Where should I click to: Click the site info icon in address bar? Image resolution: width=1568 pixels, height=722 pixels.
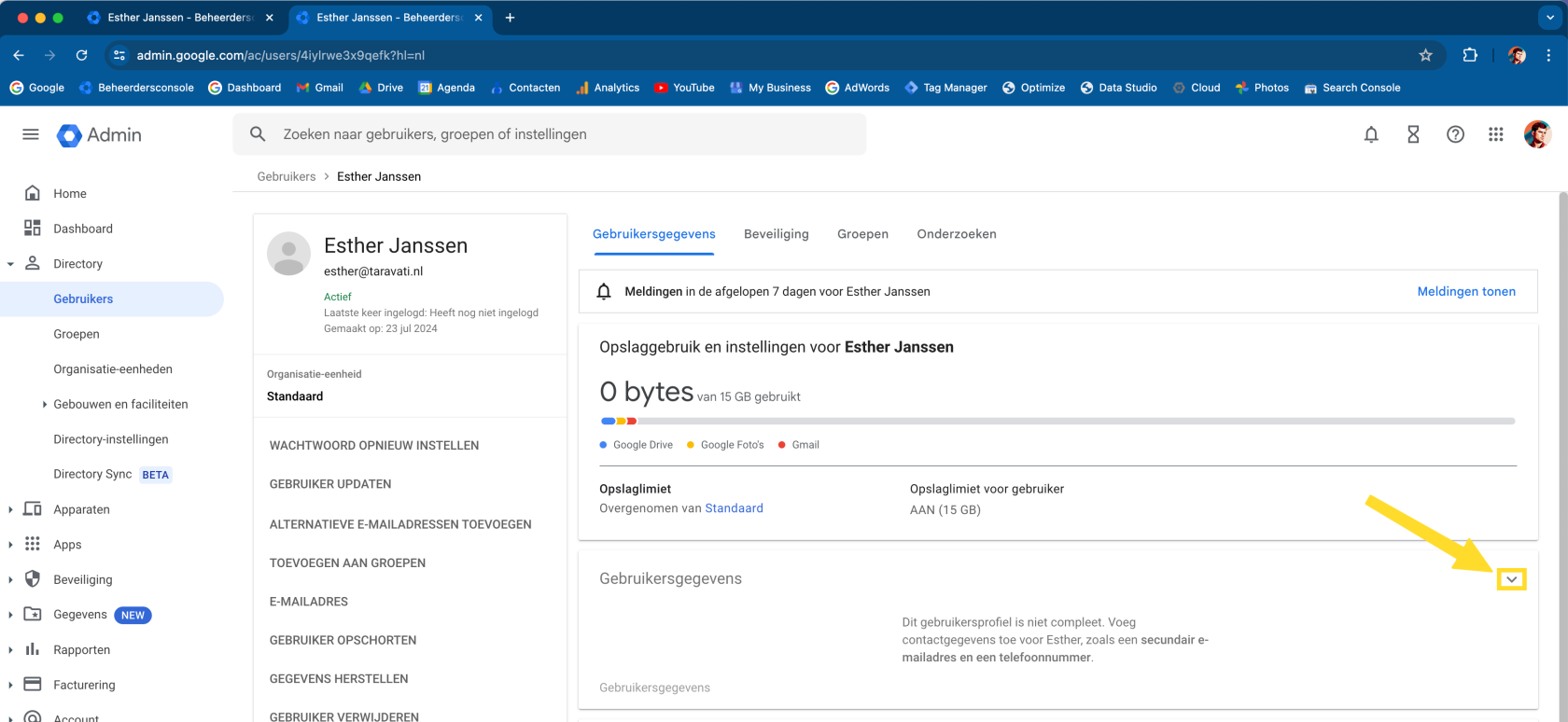(x=119, y=55)
